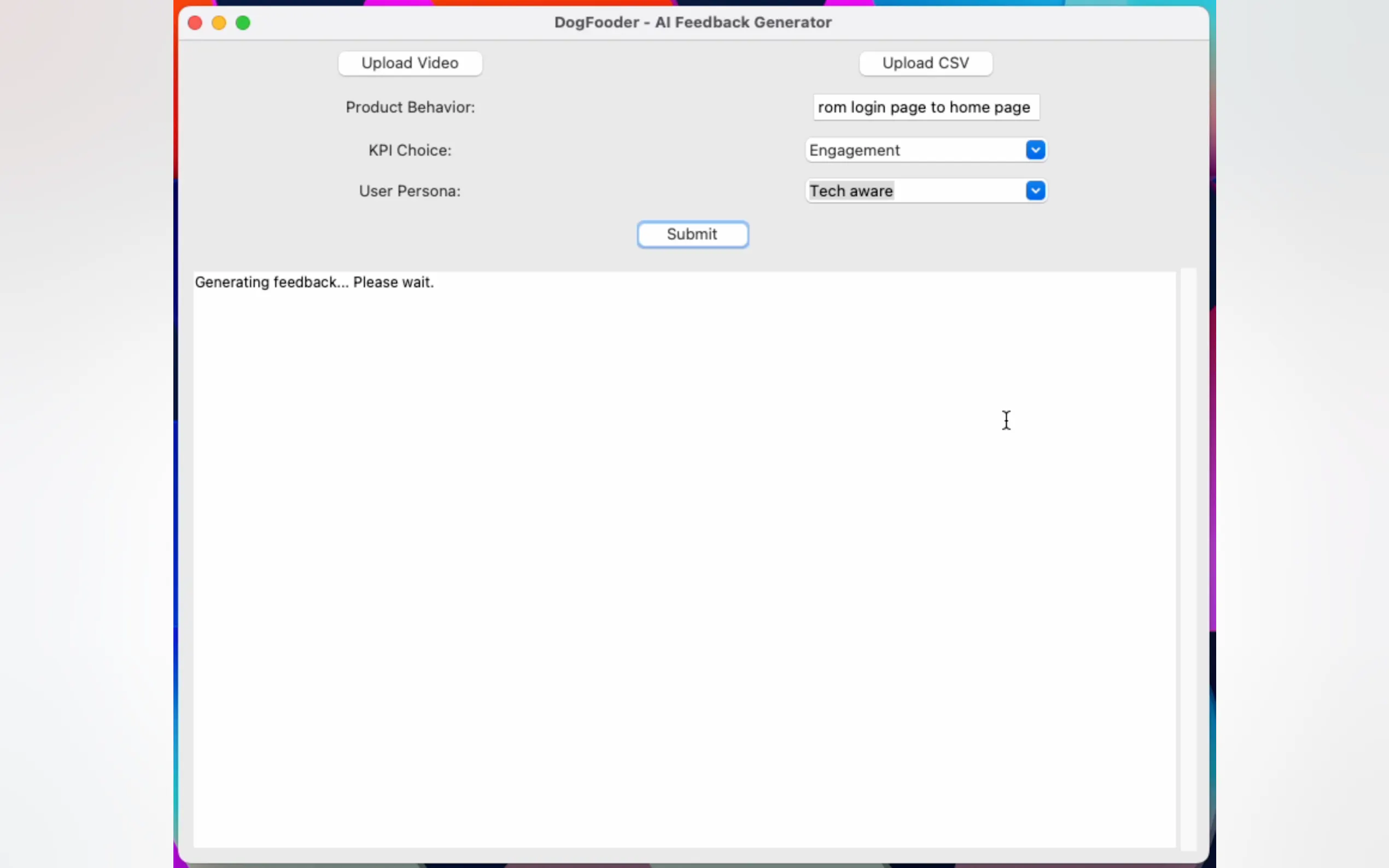The image size is (1389, 868).
Task: Click the KPI Choice label
Action: 410,150
